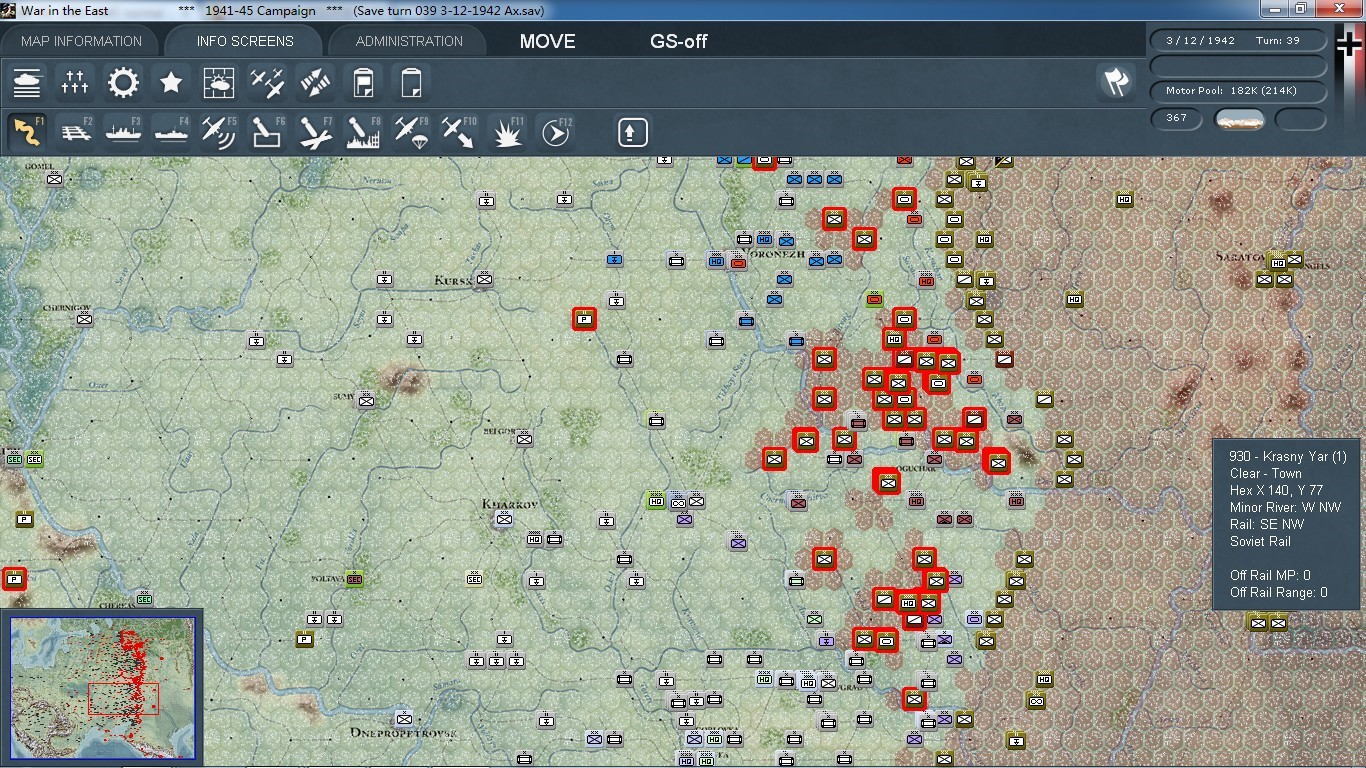Open the blank document report icon
Image resolution: width=1366 pixels, height=768 pixels.
[411, 82]
